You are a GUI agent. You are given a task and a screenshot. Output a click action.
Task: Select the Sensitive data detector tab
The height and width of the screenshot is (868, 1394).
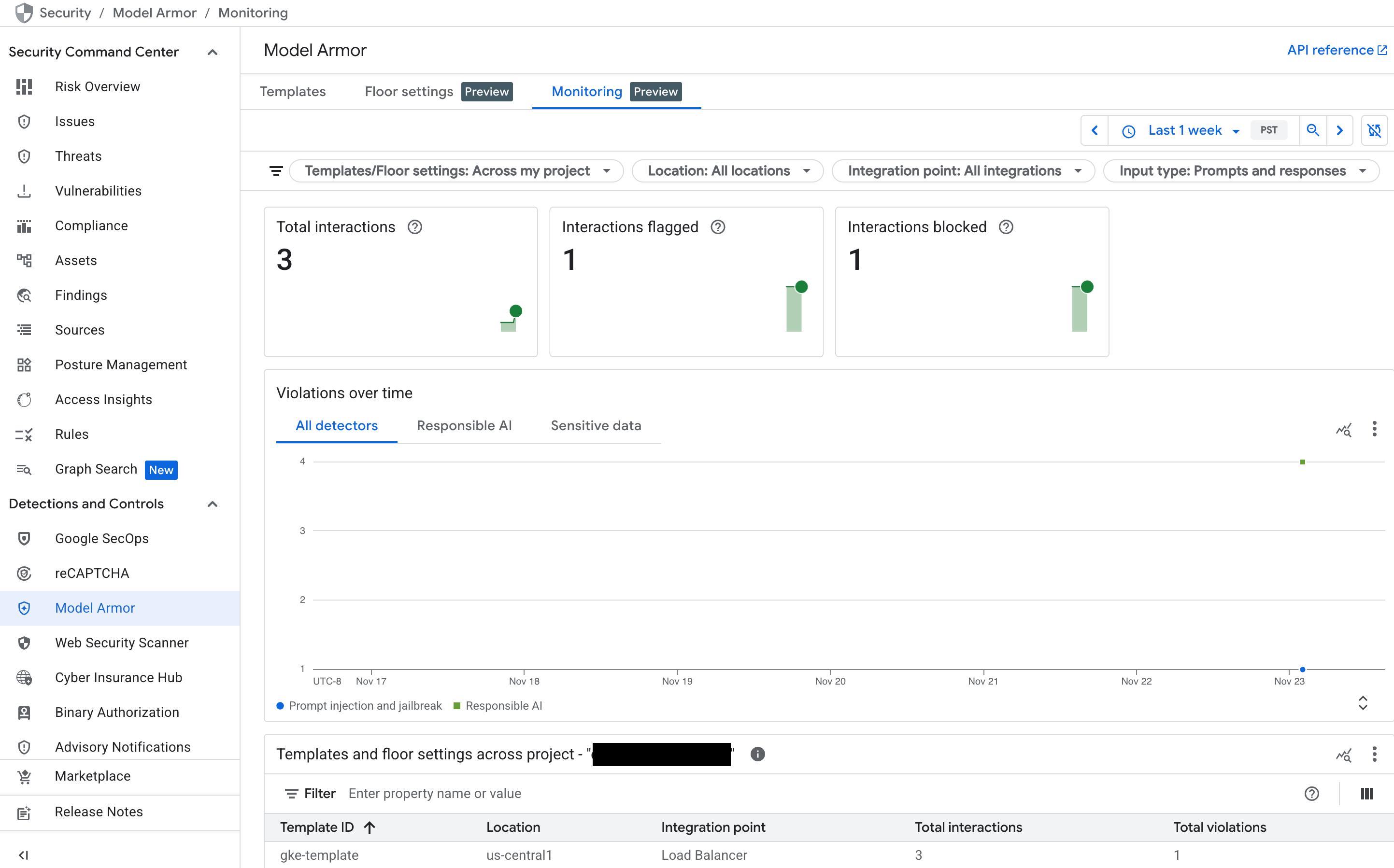click(x=596, y=425)
